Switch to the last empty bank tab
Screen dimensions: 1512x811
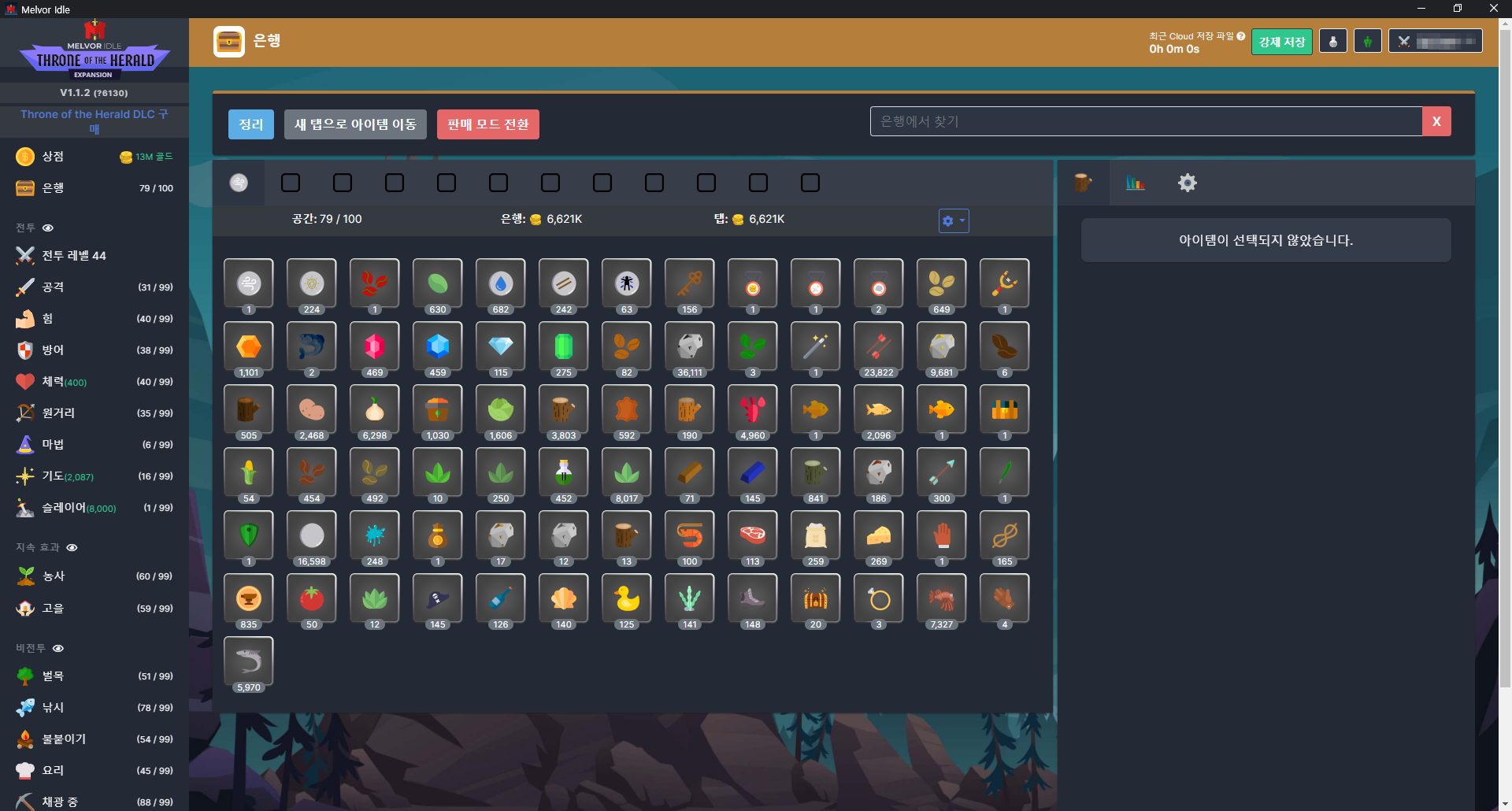[x=810, y=183]
